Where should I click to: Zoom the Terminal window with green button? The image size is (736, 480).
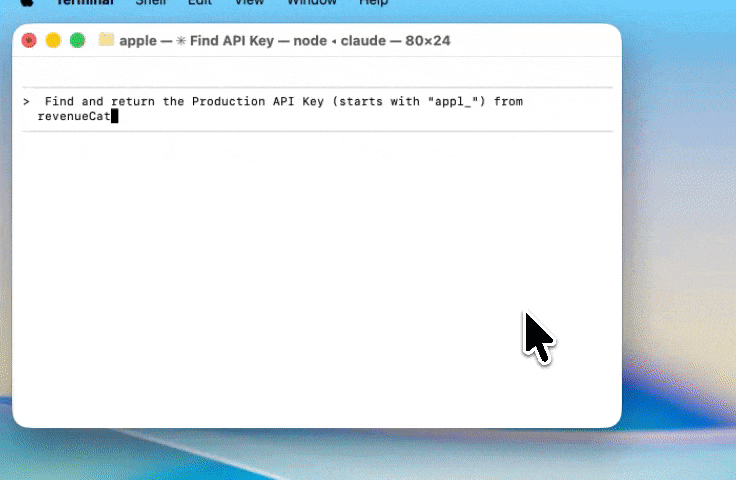pyautogui.click(x=77, y=41)
